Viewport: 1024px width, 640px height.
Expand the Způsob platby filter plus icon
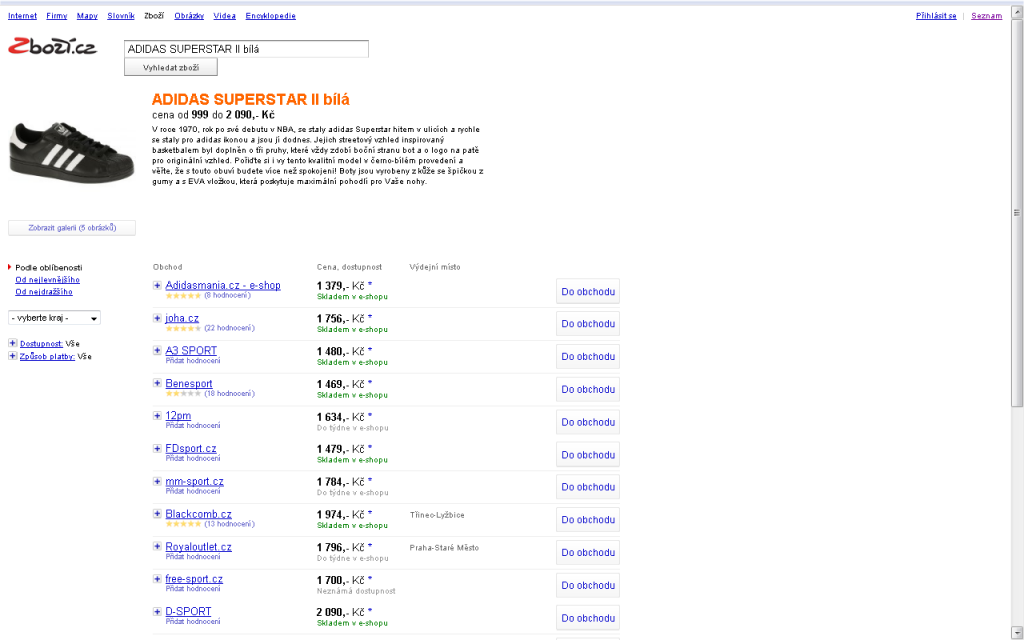pos(12,356)
